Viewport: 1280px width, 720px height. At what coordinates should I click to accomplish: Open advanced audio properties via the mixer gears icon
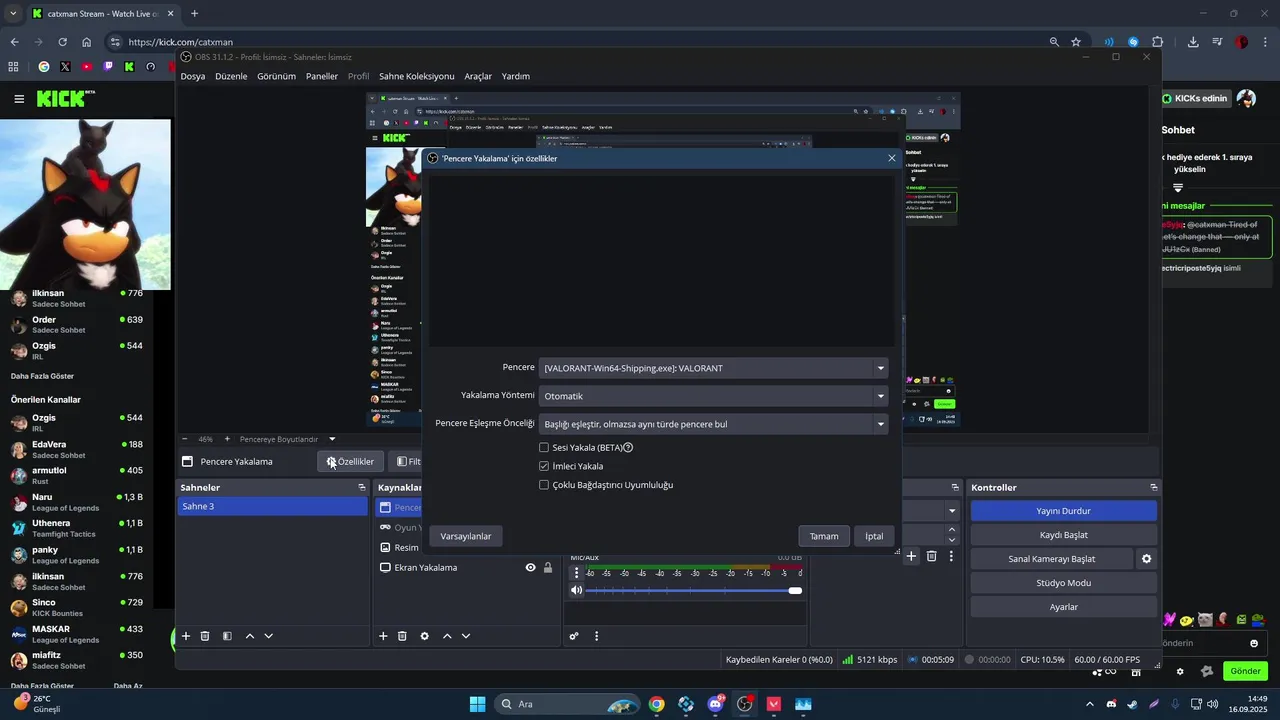[x=574, y=636]
